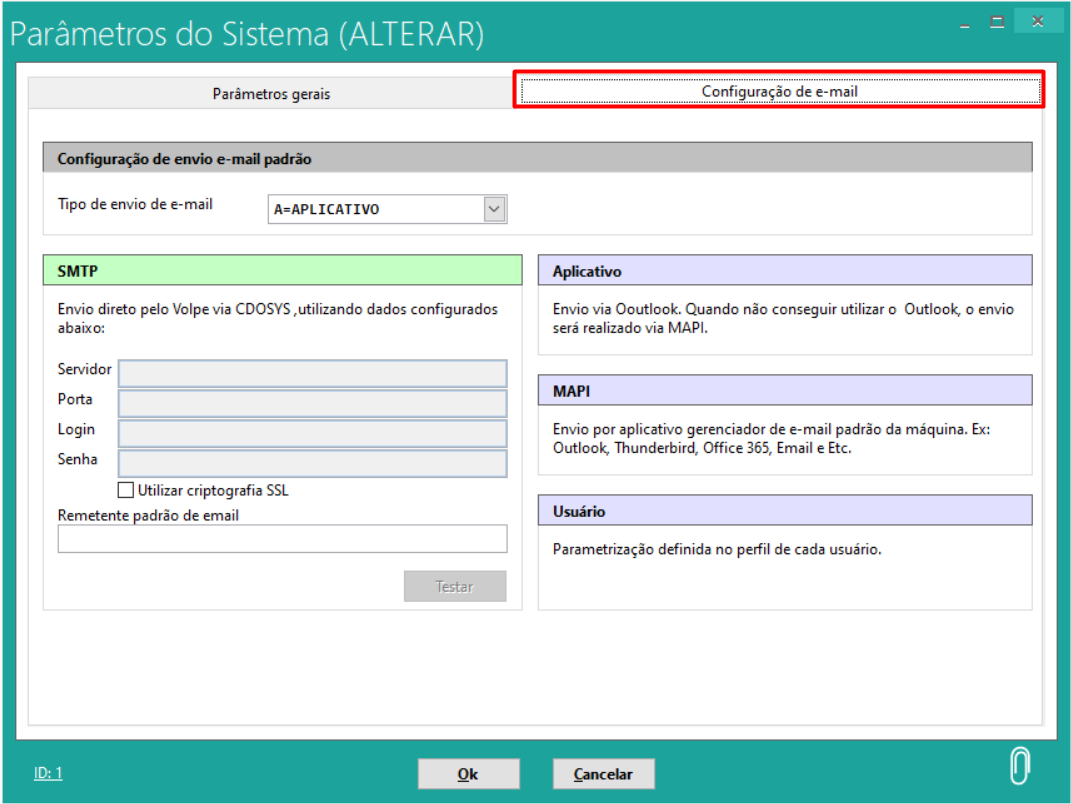
Task: Switch to the Parâmetros gerais tab
Action: pos(271,93)
